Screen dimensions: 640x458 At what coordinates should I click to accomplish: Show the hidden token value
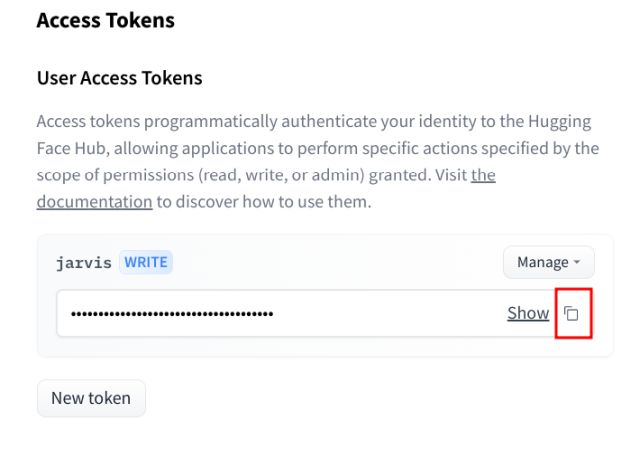click(x=528, y=313)
